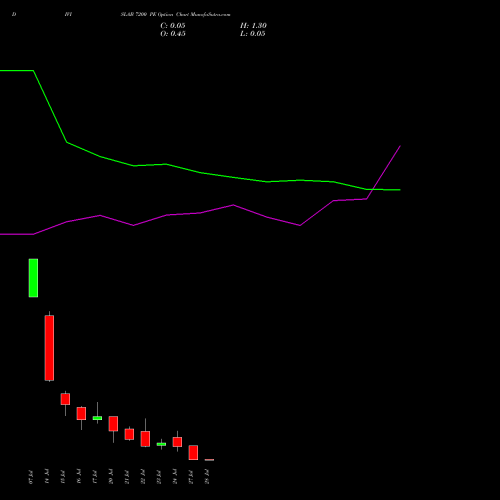Click the low value L: 0.05
The height and width of the screenshot is (500, 500).
click(253, 34)
